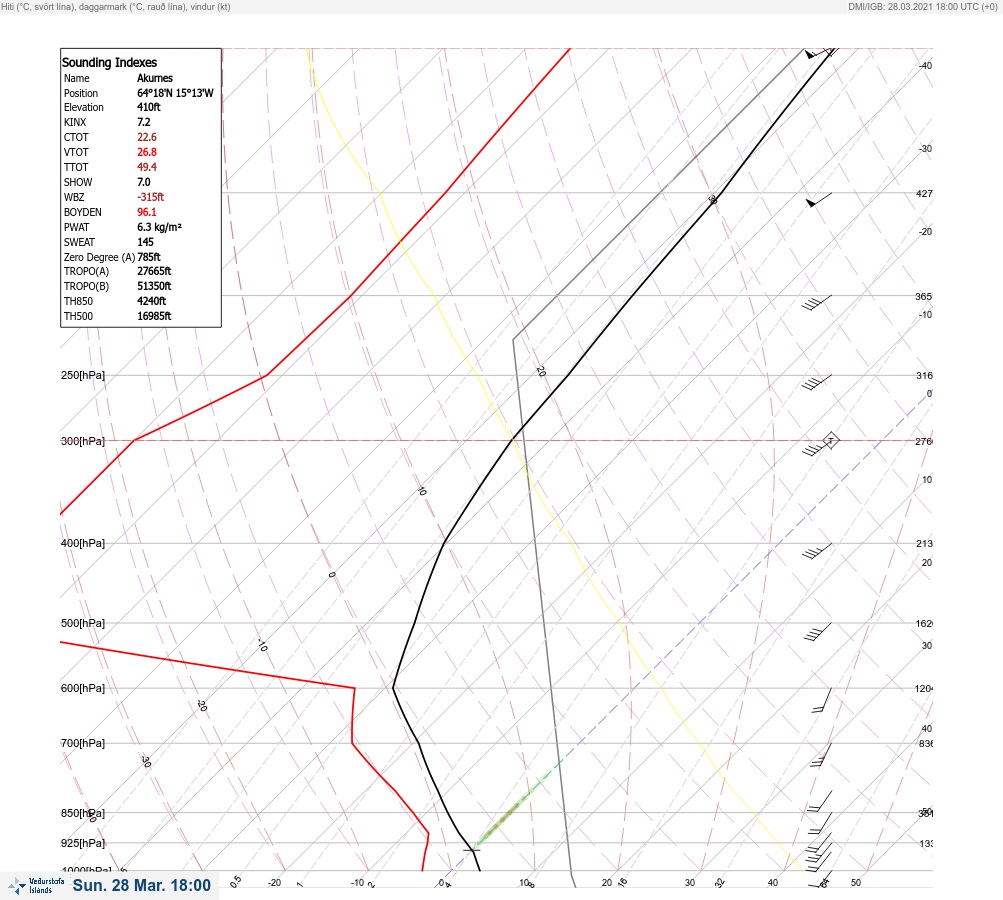Click the '316' height label on right axis
The image size is (1003, 900).
924,375
